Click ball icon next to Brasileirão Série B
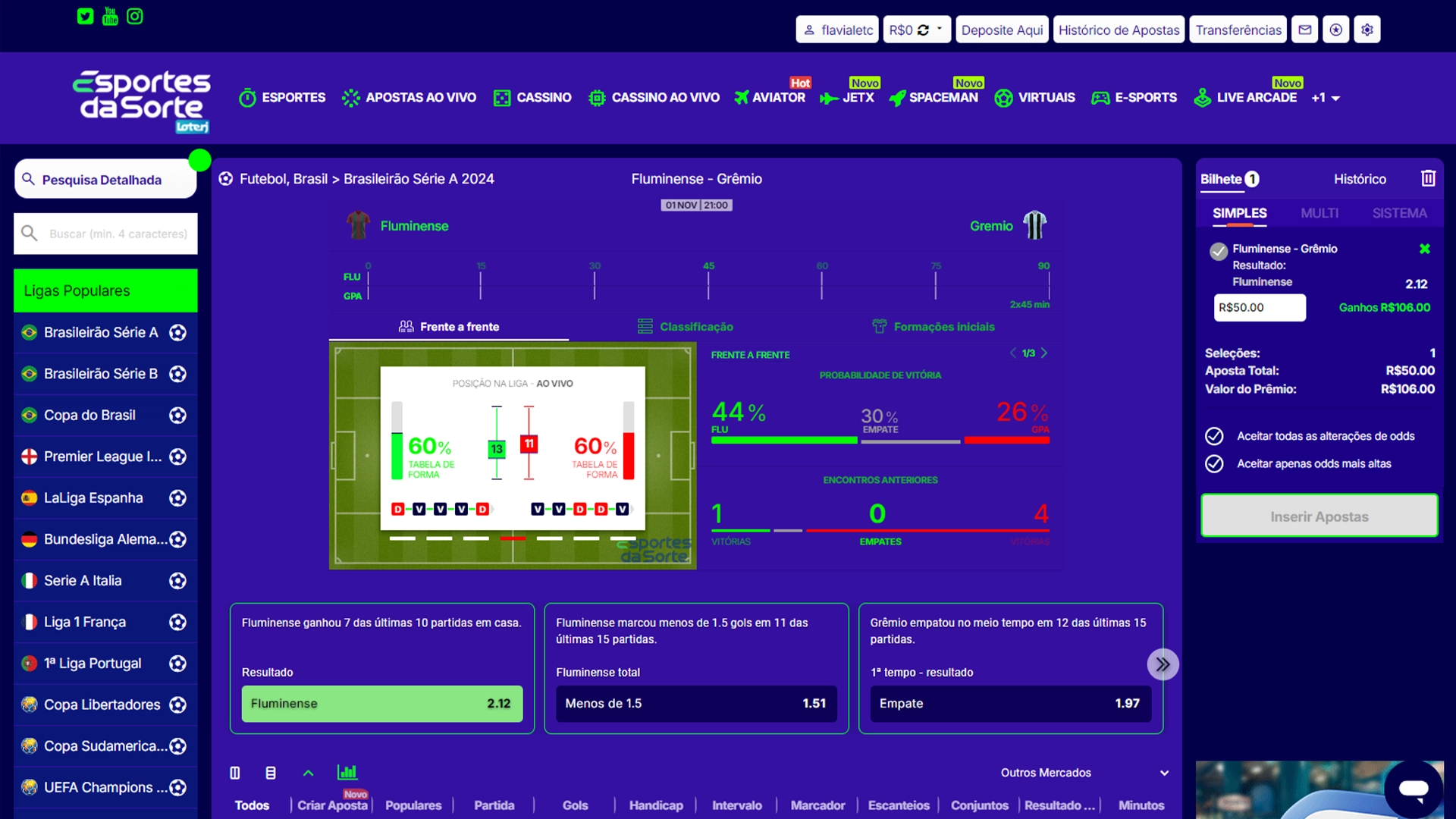This screenshot has height=819, width=1456. pyautogui.click(x=178, y=374)
